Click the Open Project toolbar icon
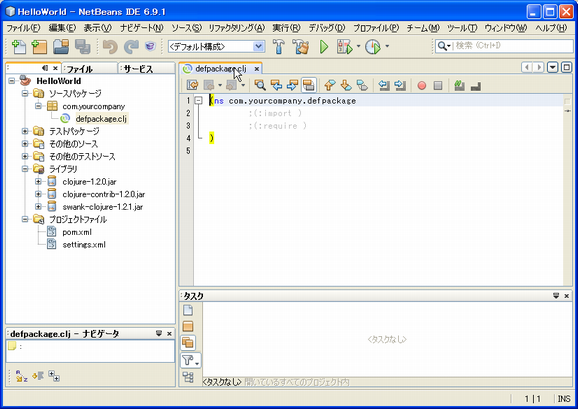This screenshot has height=409, width=578. [x=61, y=47]
